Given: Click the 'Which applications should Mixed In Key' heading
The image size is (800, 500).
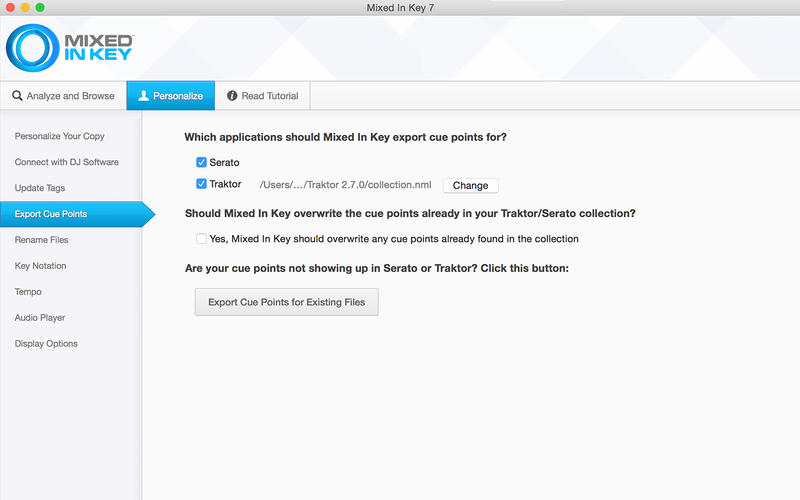Looking at the screenshot, I should point(345,137).
